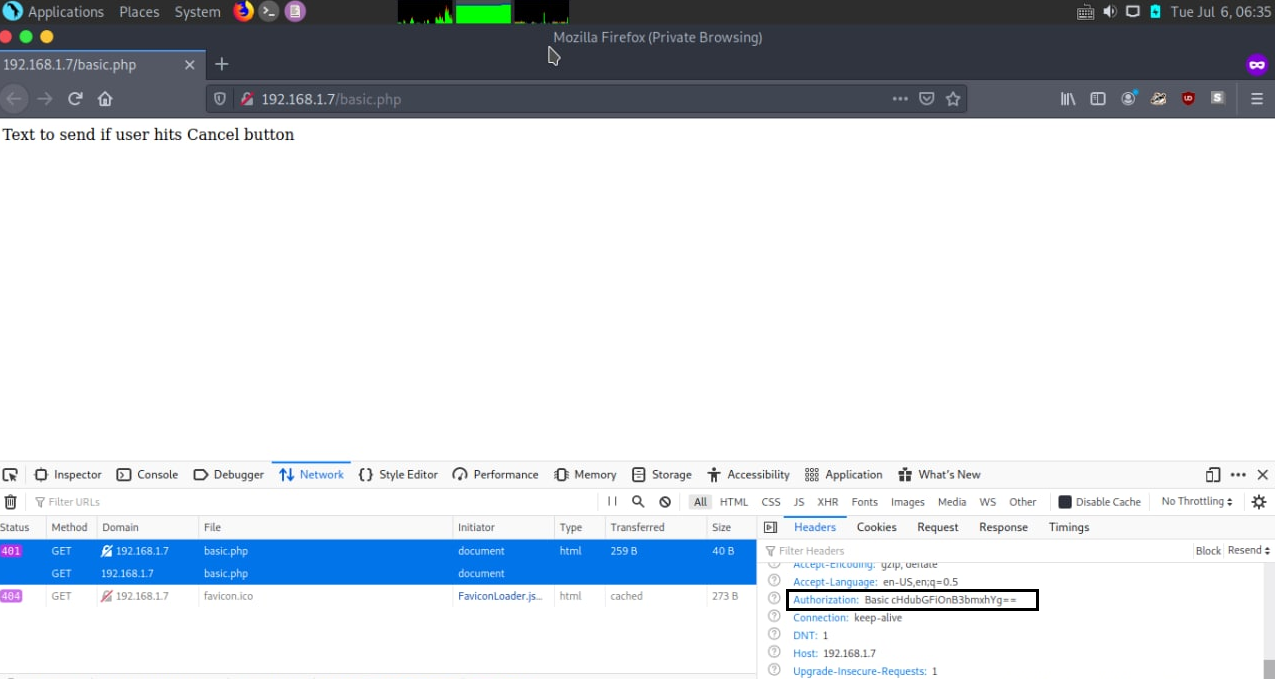Search network requests with the magnifier icon
Viewport: 1275px width, 679px height.
[638, 502]
